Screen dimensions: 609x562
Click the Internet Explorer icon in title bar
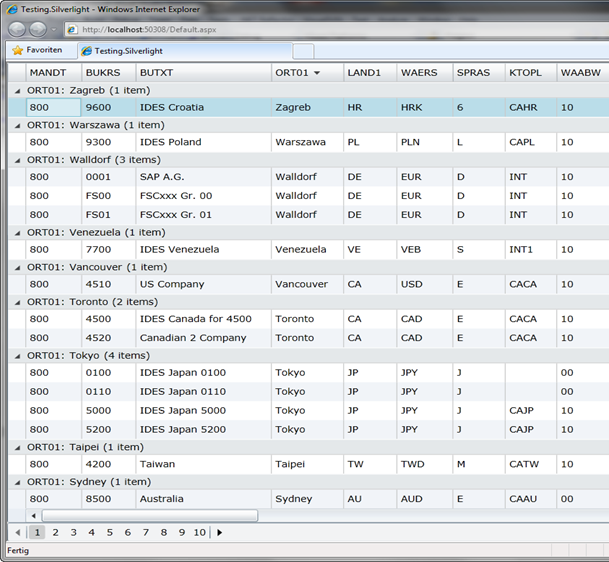click(x=11, y=9)
